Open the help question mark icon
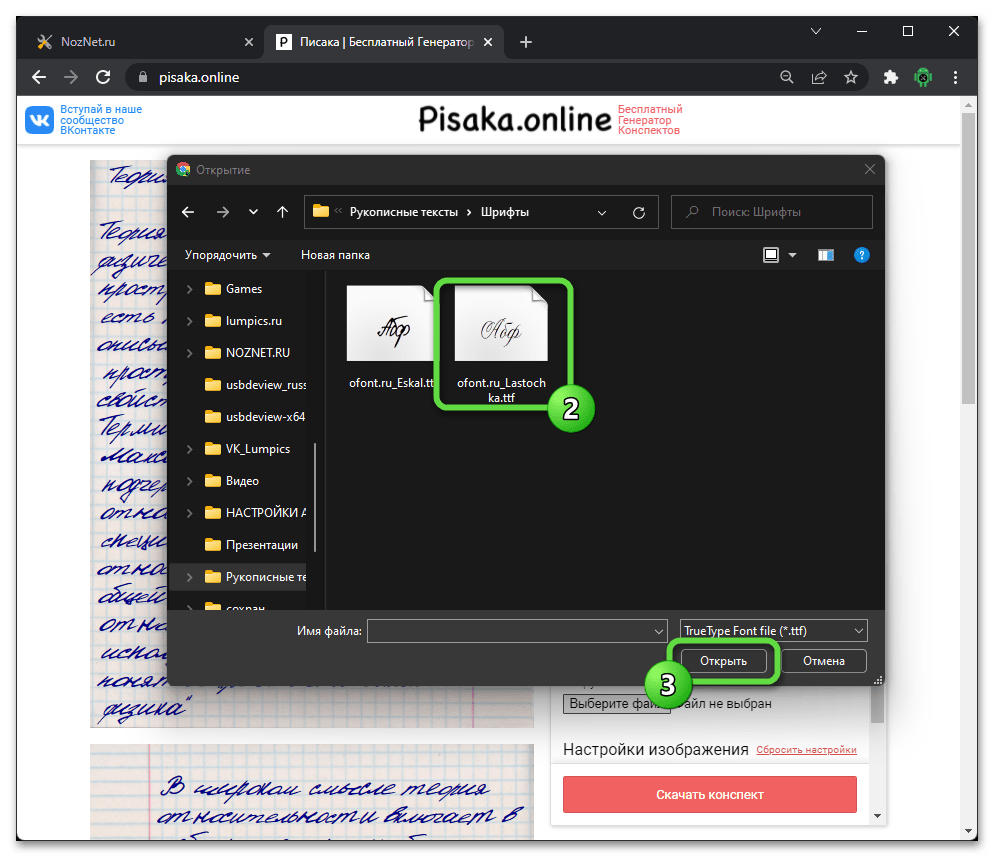 point(861,255)
